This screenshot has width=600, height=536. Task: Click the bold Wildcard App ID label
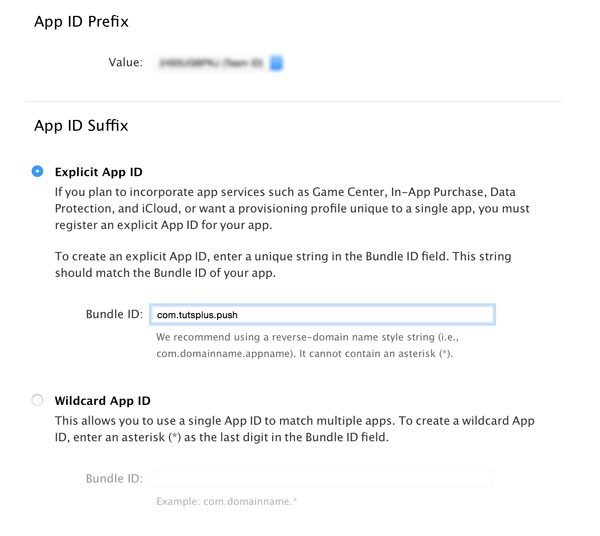[103, 401]
